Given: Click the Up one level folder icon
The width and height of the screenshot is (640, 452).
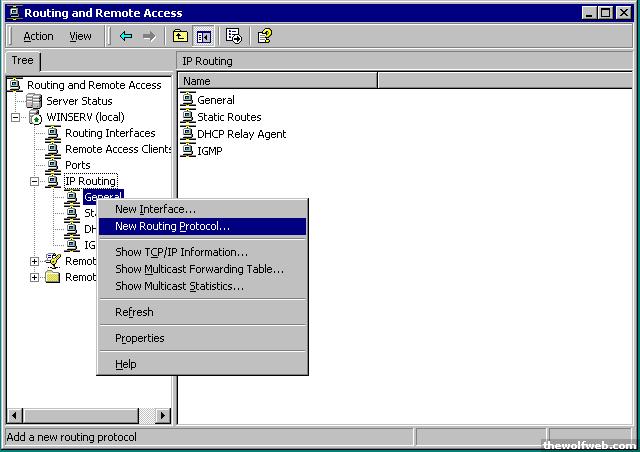Looking at the screenshot, I should tap(180, 36).
